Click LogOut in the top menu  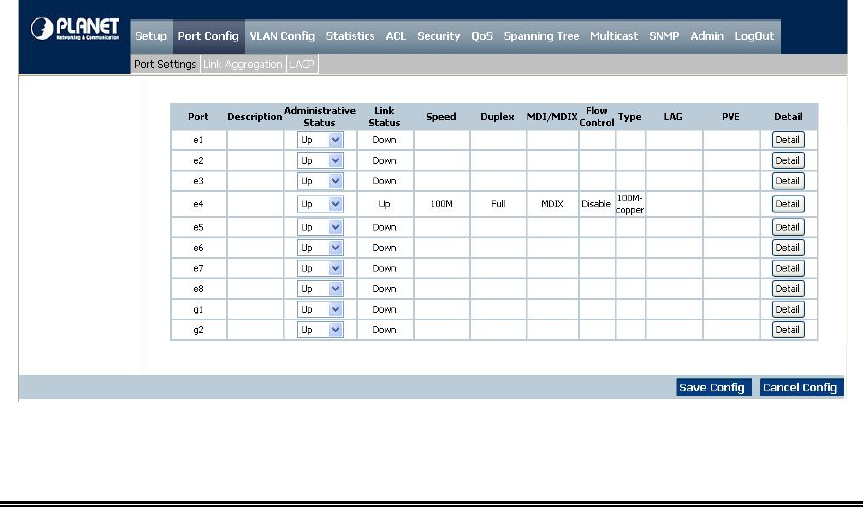(755, 36)
